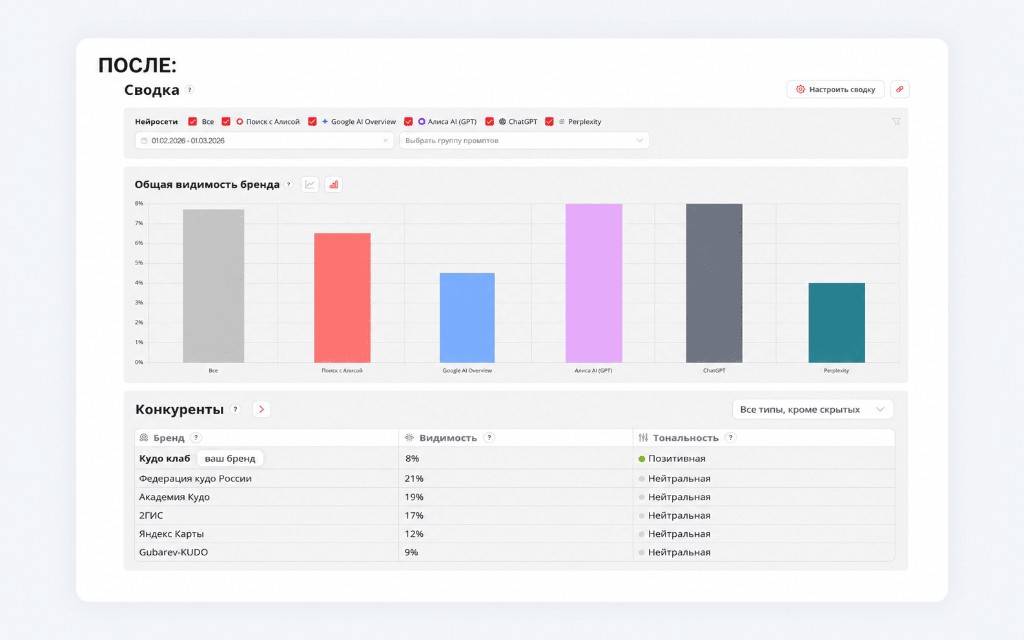Switch to bar chart view
The height and width of the screenshot is (640, 1024).
click(334, 185)
